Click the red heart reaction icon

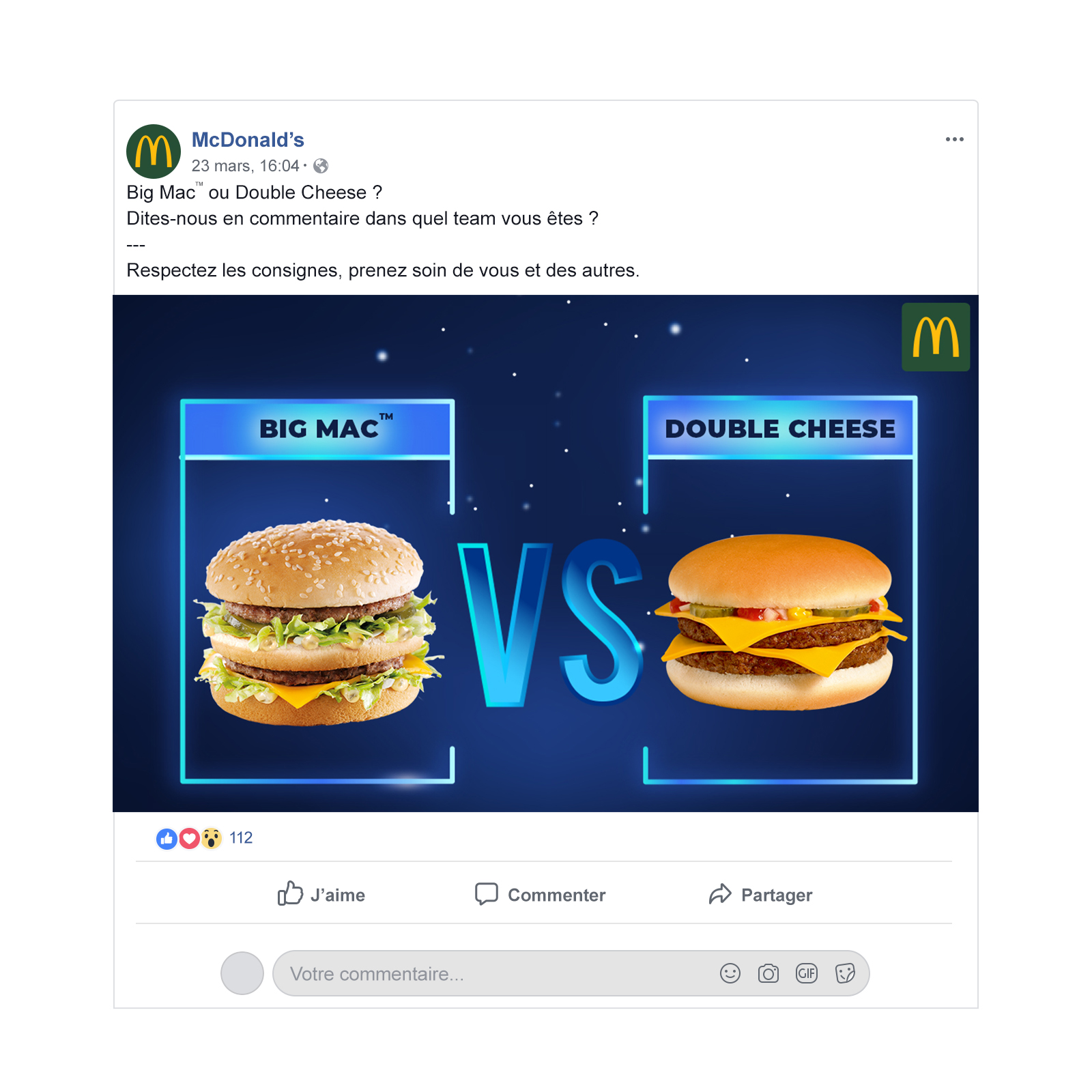click(x=189, y=838)
